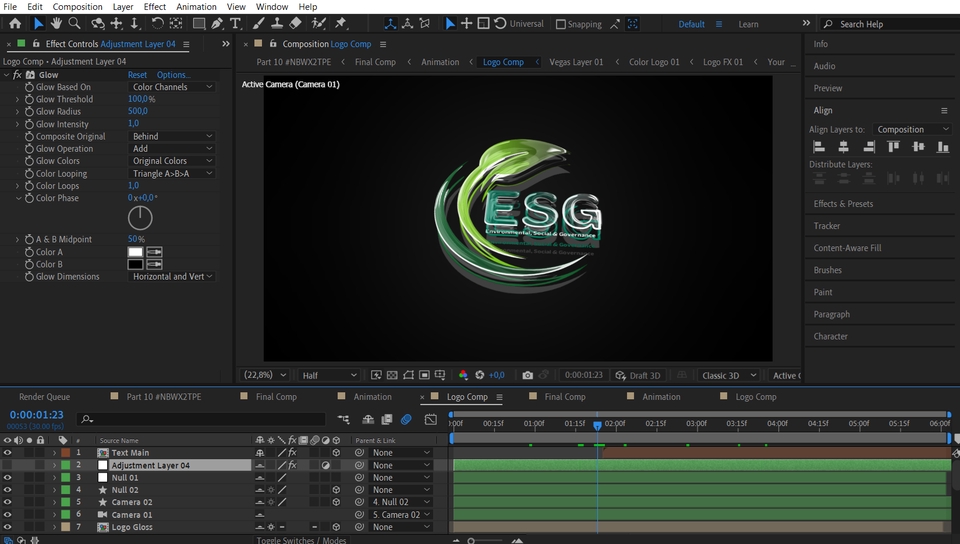Hide the Text Main layer
This screenshot has height=544, width=960.
tap(7, 453)
